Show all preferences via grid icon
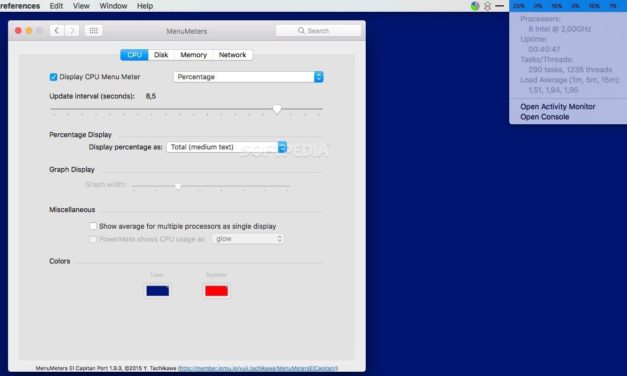 point(94,31)
